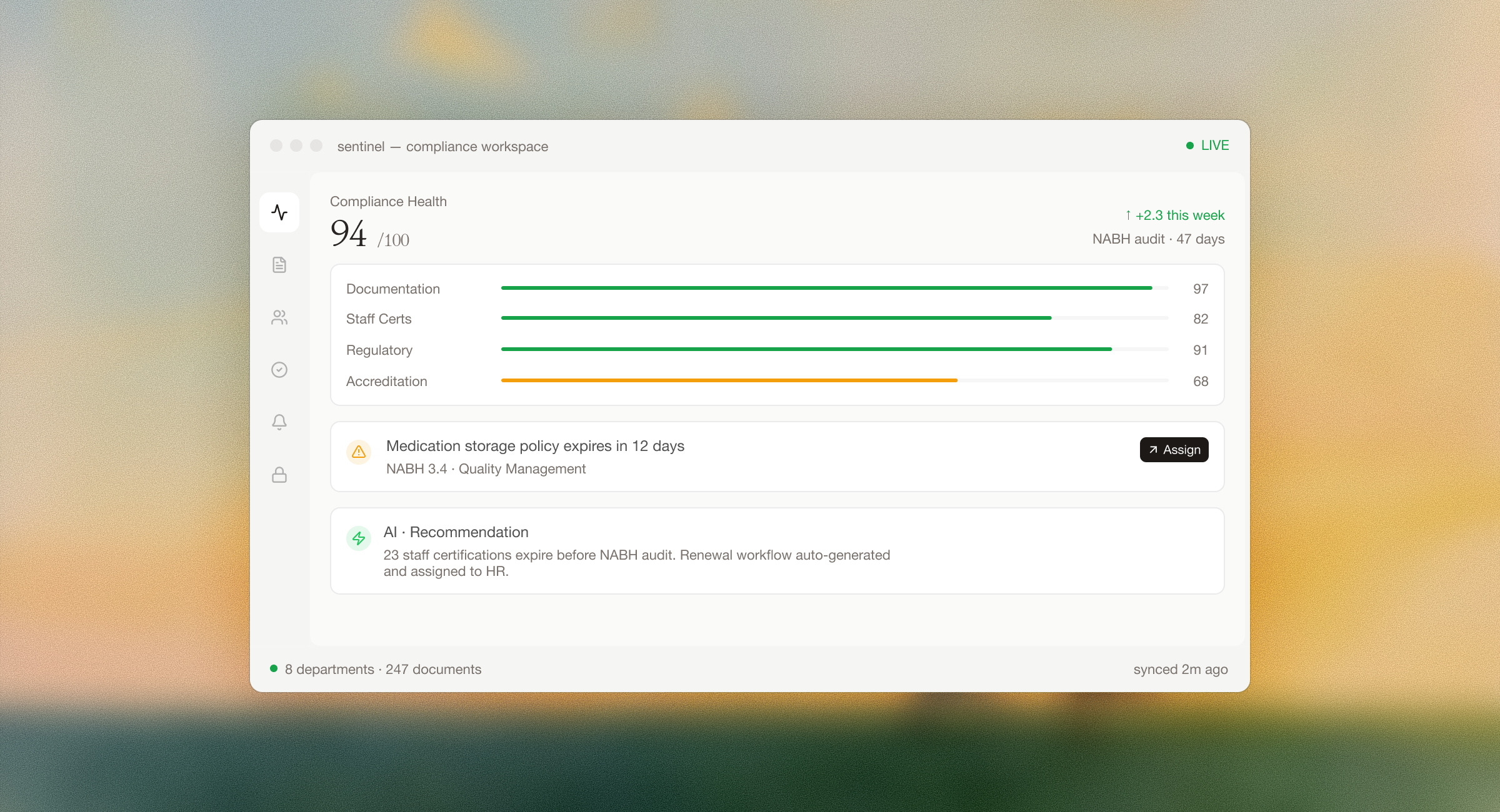Click the Staff Certs progress bar
This screenshot has width=1500, height=812.
click(x=834, y=318)
